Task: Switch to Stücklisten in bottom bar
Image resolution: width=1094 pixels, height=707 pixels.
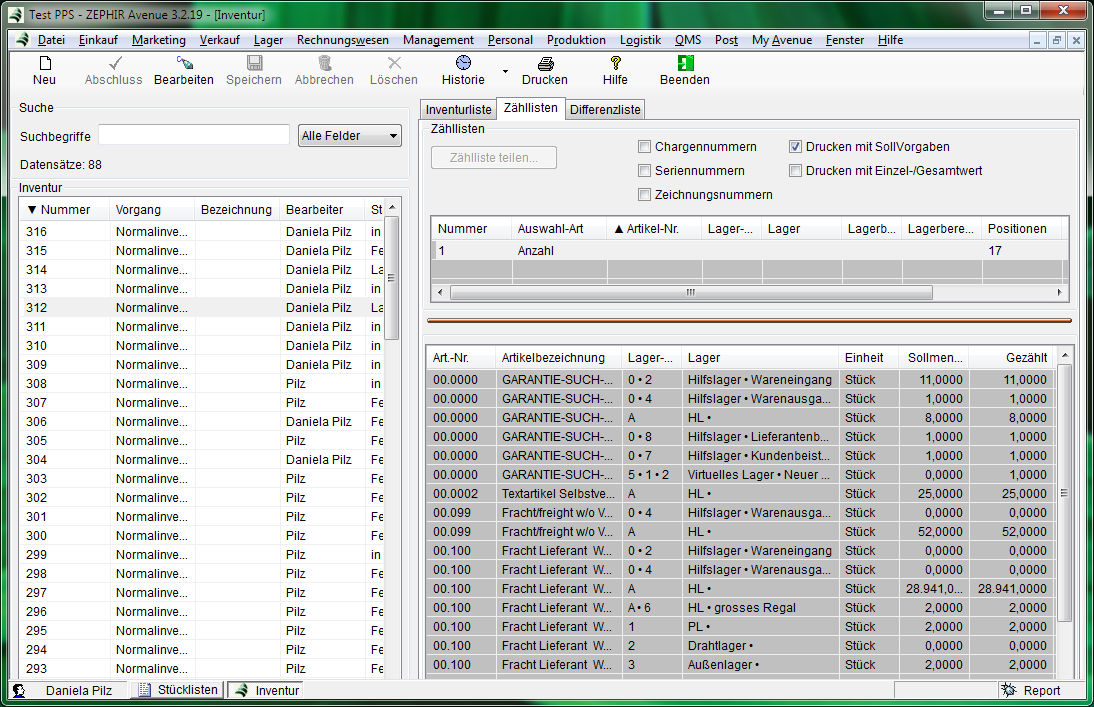Action: coord(177,690)
